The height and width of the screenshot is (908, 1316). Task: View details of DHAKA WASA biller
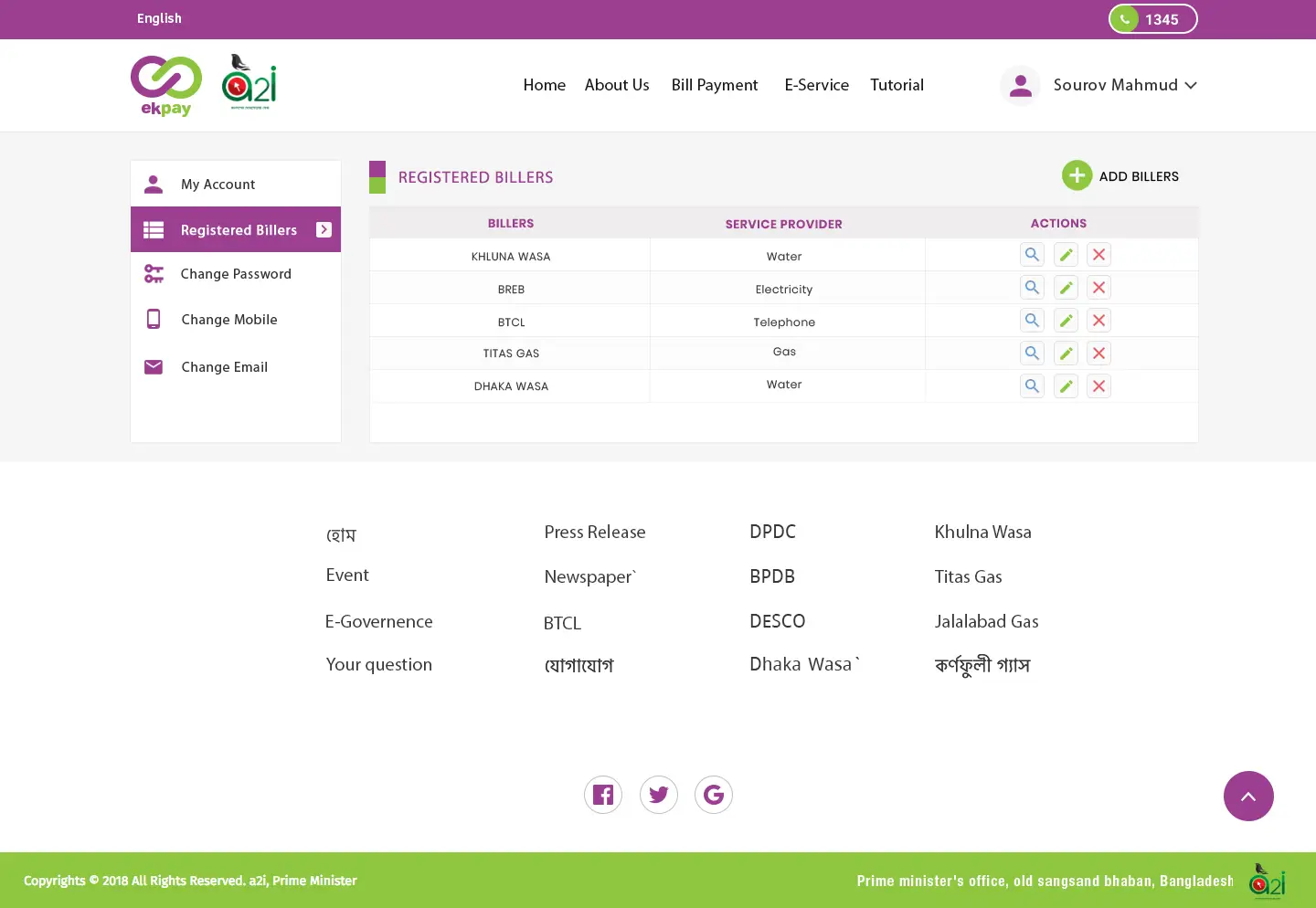(x=1032, y=386)
